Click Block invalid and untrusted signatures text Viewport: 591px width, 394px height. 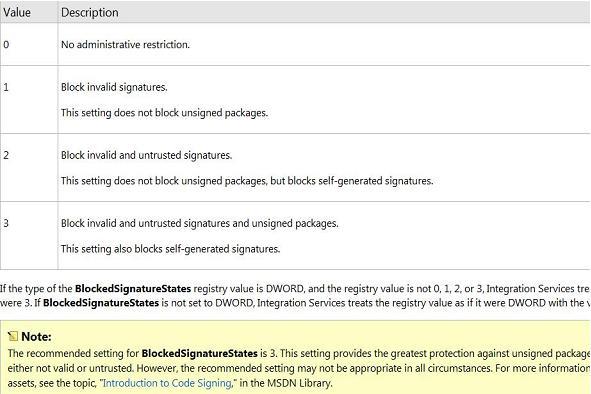click(x=146, y=155)
